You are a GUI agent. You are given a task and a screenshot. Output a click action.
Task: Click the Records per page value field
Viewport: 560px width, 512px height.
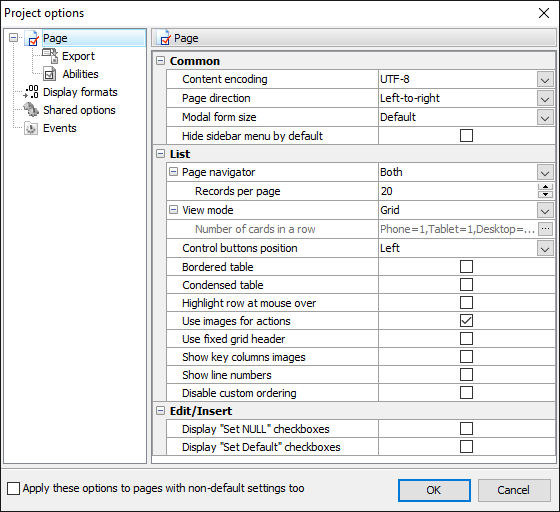[x=458, y=191]
